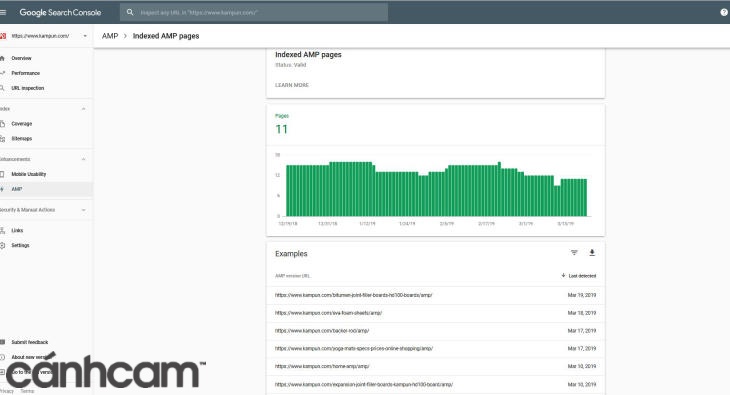Click Indexed AMP pages breadcrumb text
Screen dimensions: 730x395
[166, 36]
